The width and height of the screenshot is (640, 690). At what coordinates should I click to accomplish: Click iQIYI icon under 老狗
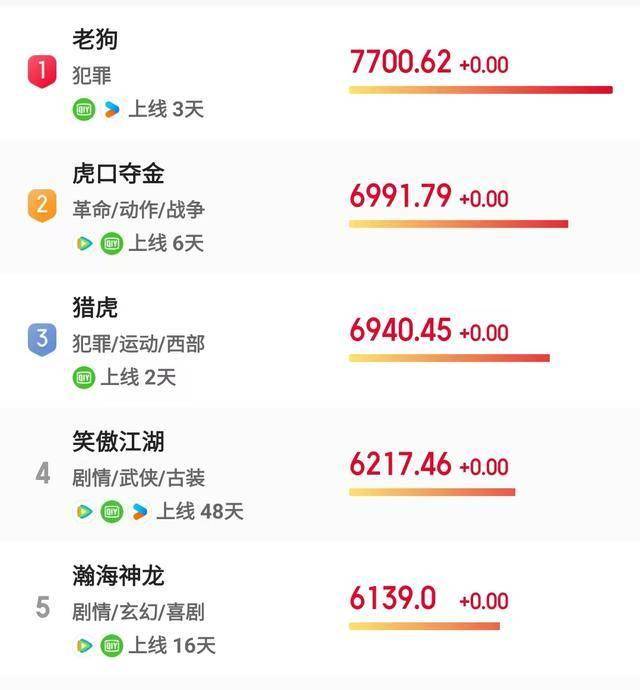tap(84, 109)
